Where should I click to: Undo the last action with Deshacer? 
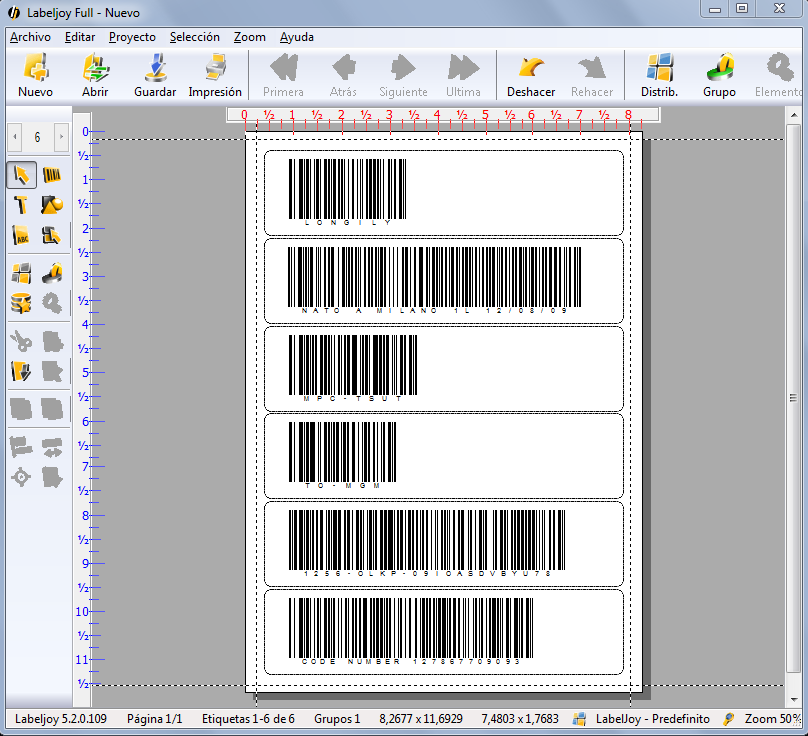click(x=531, y=75)
